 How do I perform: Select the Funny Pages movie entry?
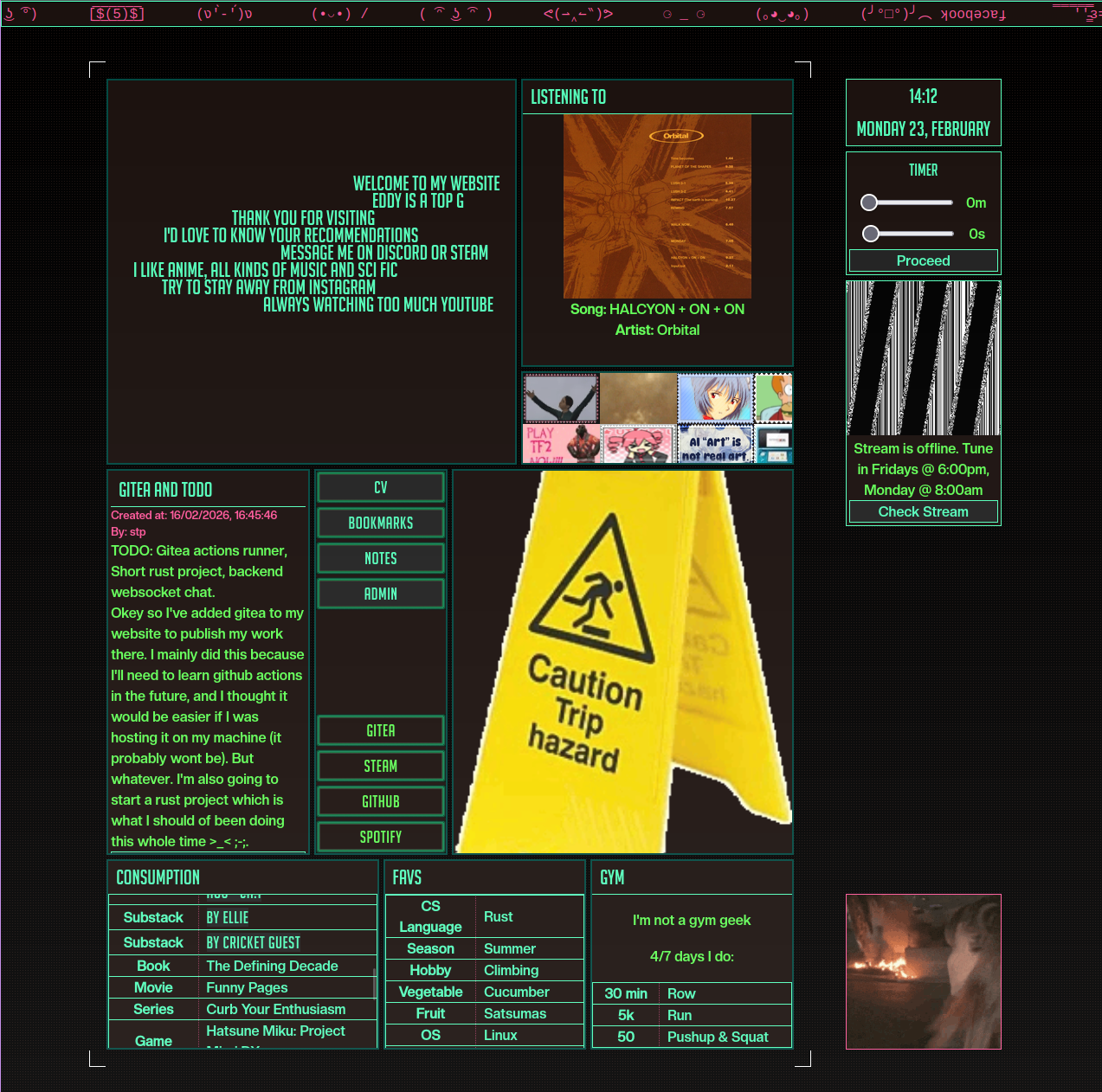tap(247, 987)
